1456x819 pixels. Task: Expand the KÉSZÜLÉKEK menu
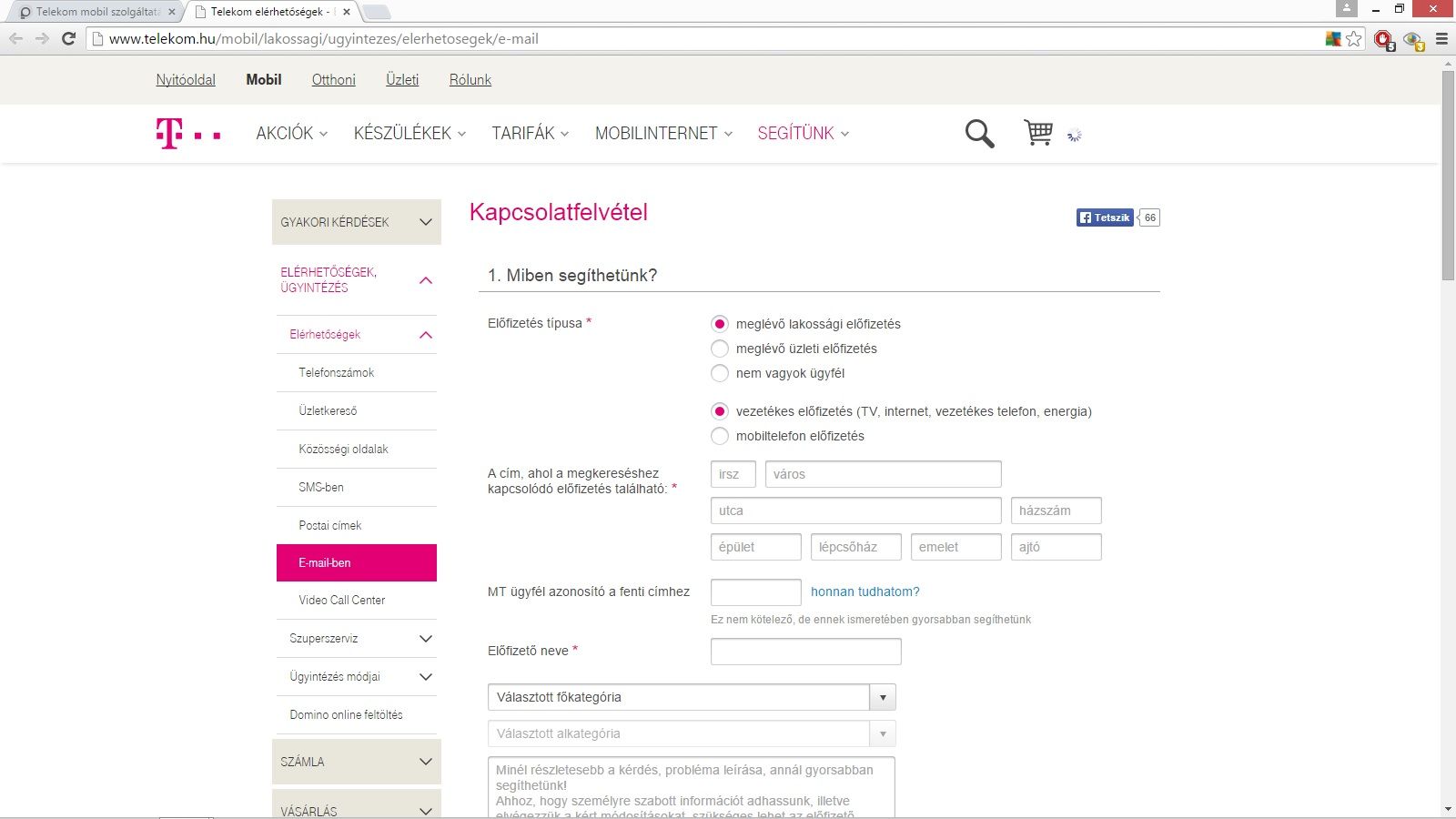click(409, 133)
